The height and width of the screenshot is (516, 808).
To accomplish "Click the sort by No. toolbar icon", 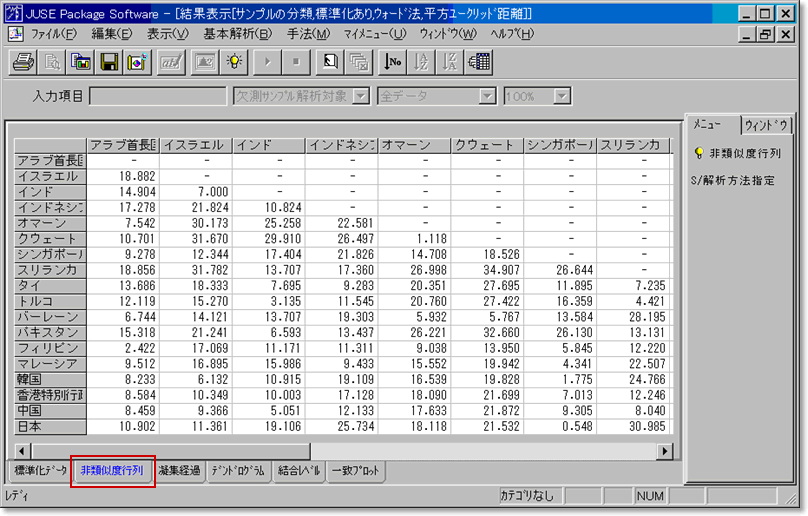I will 393,63.
